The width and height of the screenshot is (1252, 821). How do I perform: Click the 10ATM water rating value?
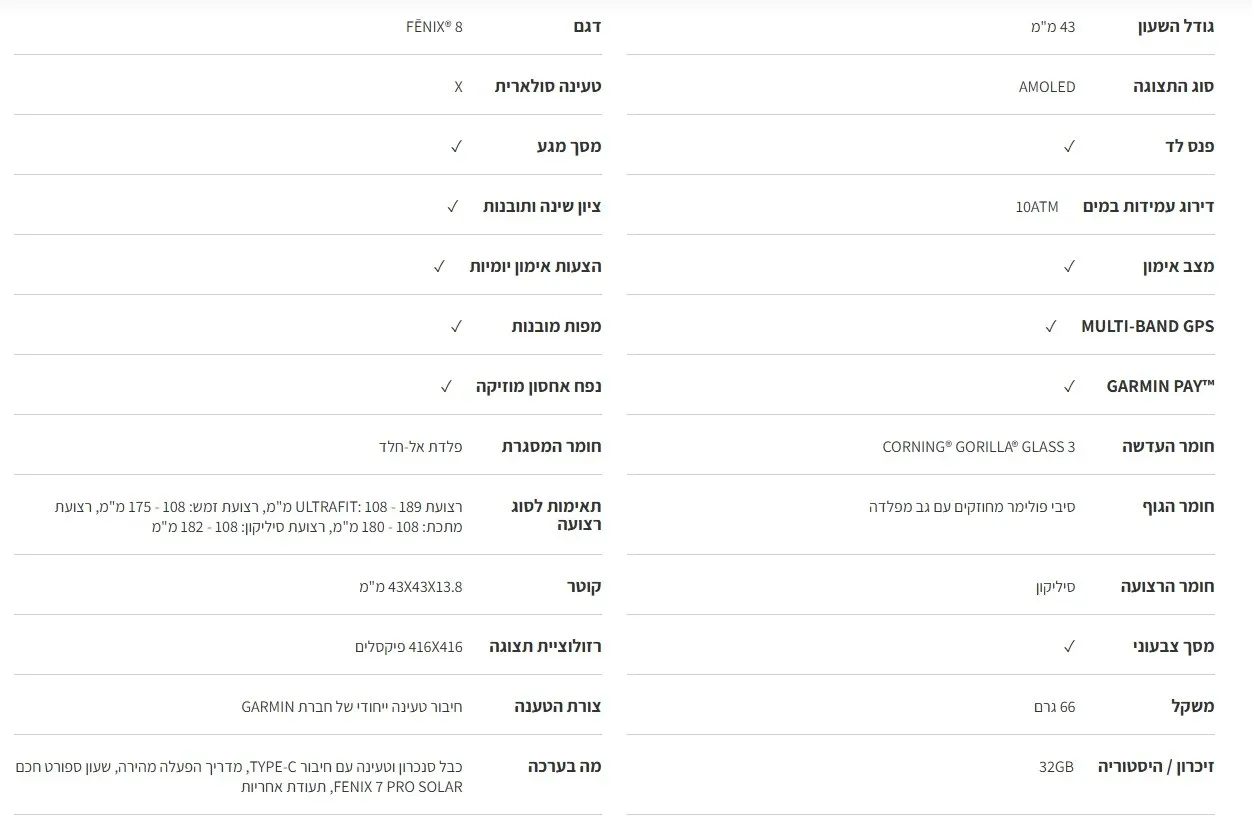coord(1036,206)
